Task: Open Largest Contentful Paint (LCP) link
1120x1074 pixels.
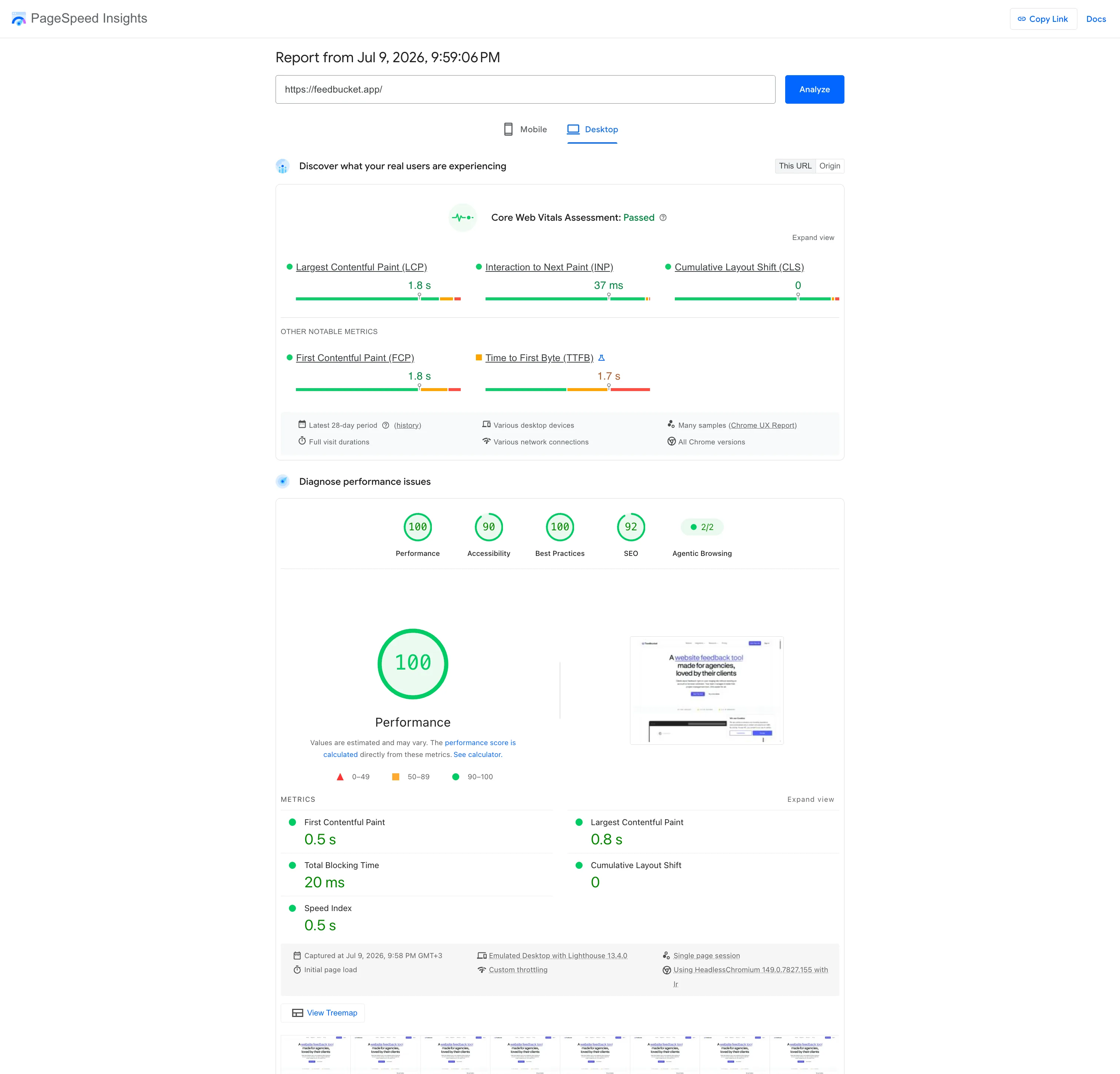Action: [x=361, y=267]
